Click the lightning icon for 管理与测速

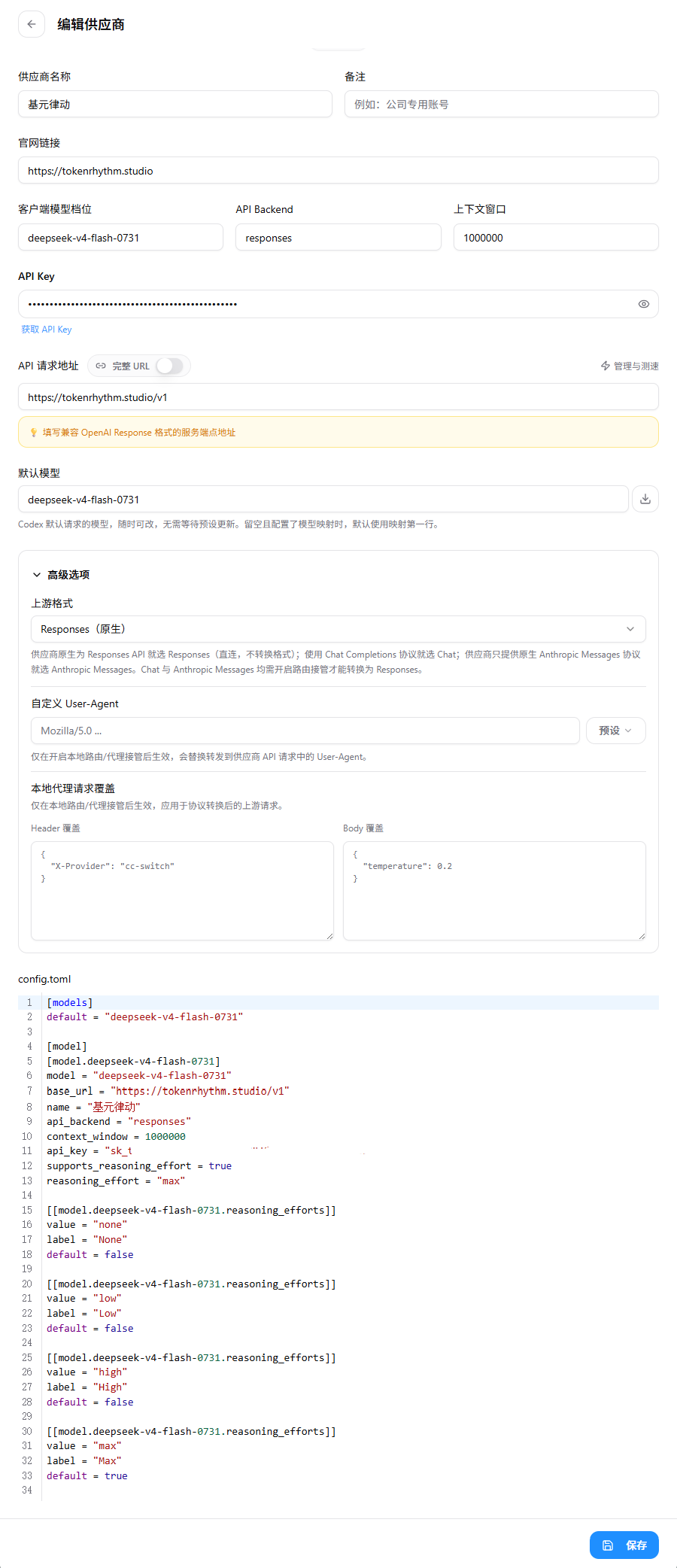[x=606, y=366]
